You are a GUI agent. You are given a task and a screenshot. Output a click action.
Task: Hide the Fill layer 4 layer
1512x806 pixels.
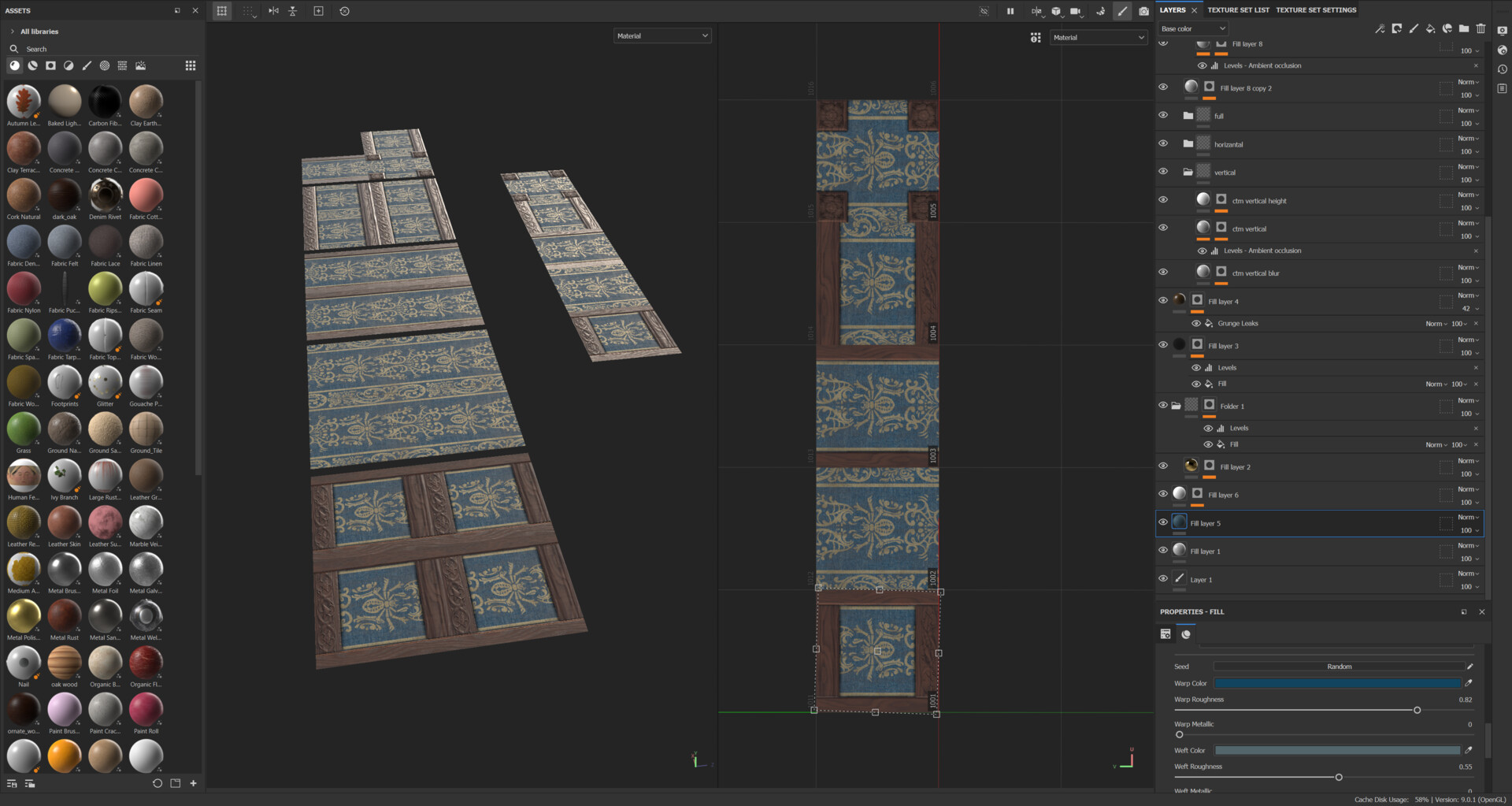pyautogui.click(x=1163, y=300)
